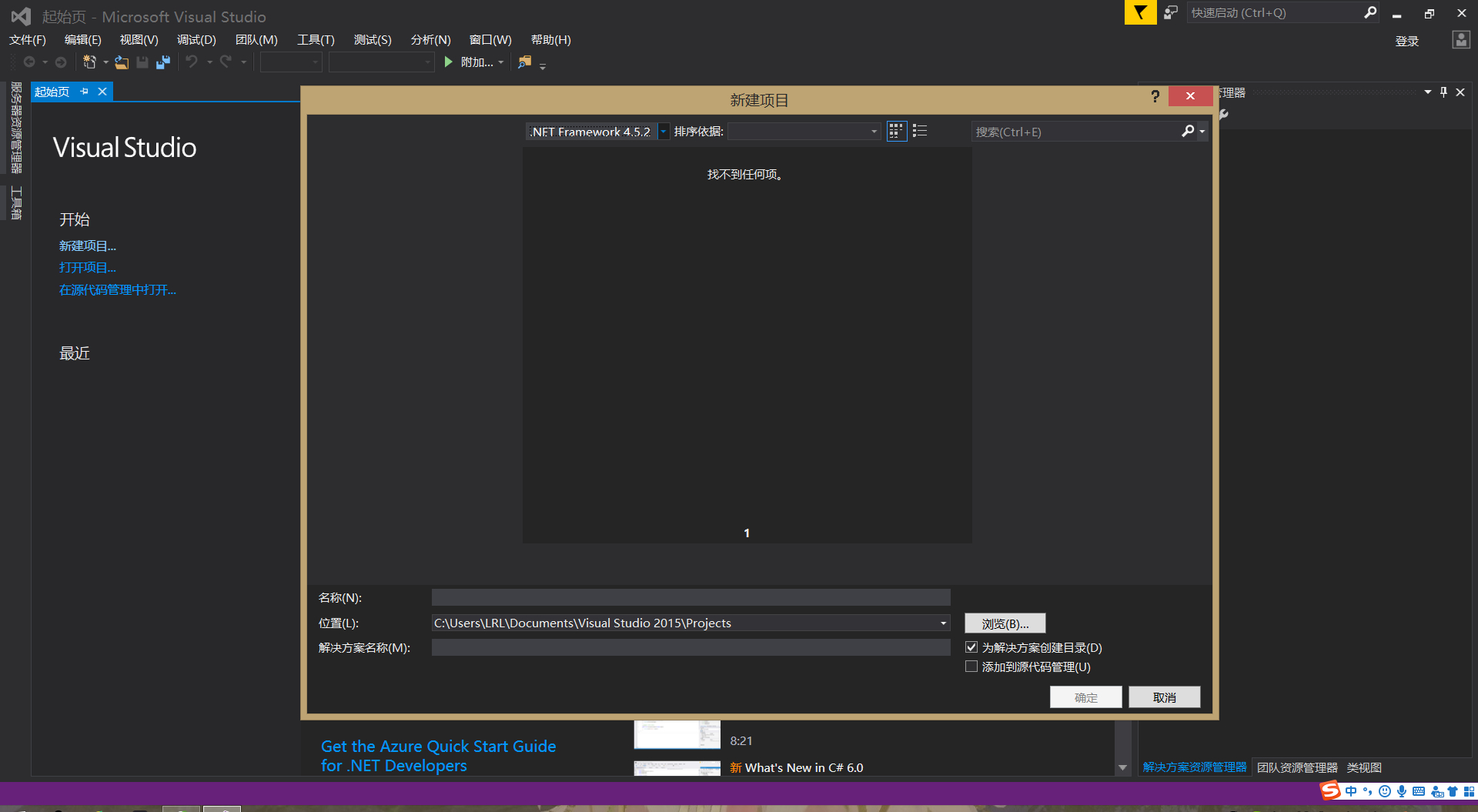Open the 编辑(E) menu

tap(83, 40)
